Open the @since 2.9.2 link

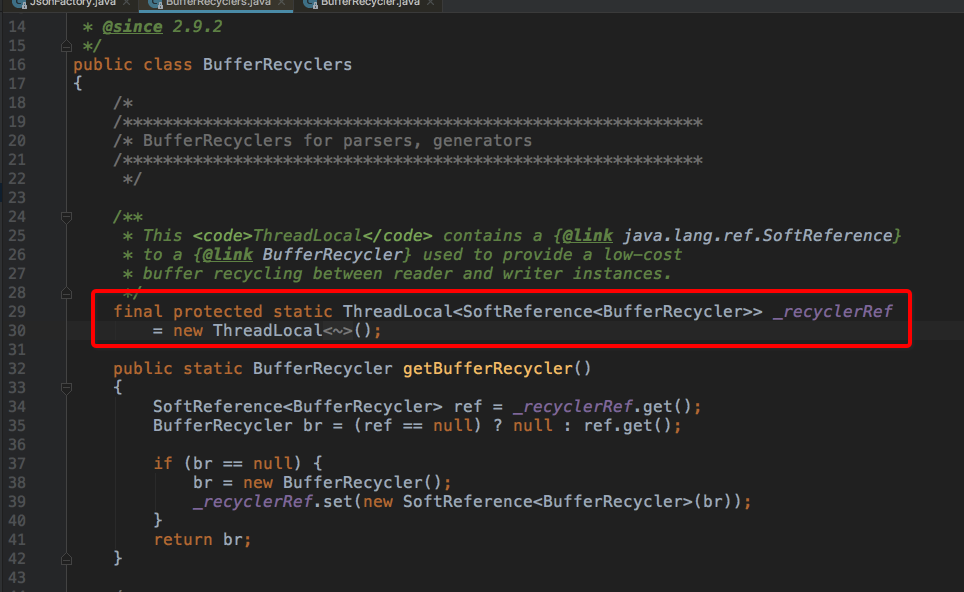tap(131, 26)
